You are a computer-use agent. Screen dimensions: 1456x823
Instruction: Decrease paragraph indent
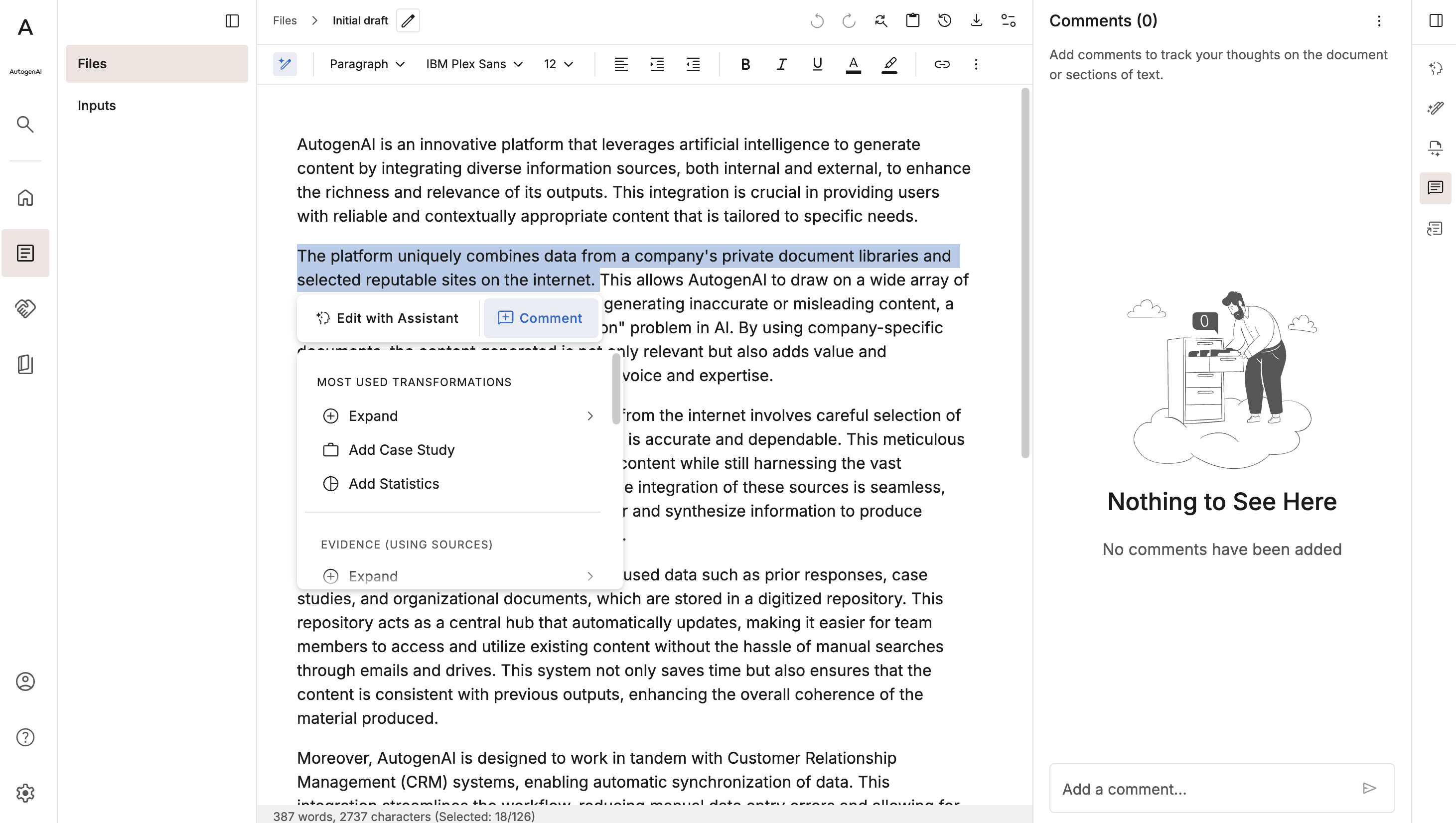[x=693, y=64]
